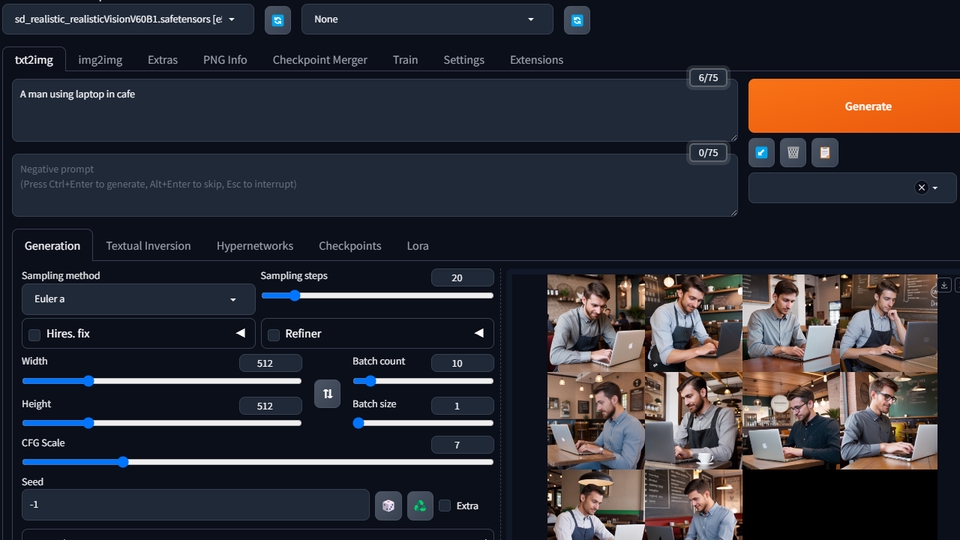Enable the Hires. fix checkbox
The height and width of the screenshot is (540, 960).
tap(35, 334)
